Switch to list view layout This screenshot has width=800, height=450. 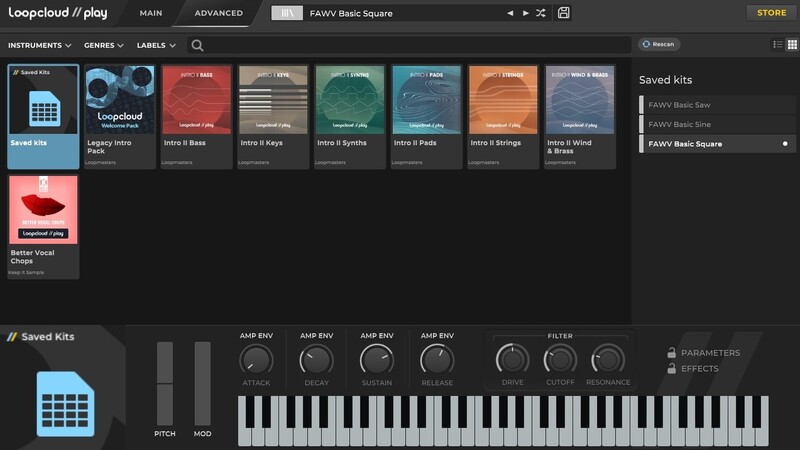[x=778, y=45]
